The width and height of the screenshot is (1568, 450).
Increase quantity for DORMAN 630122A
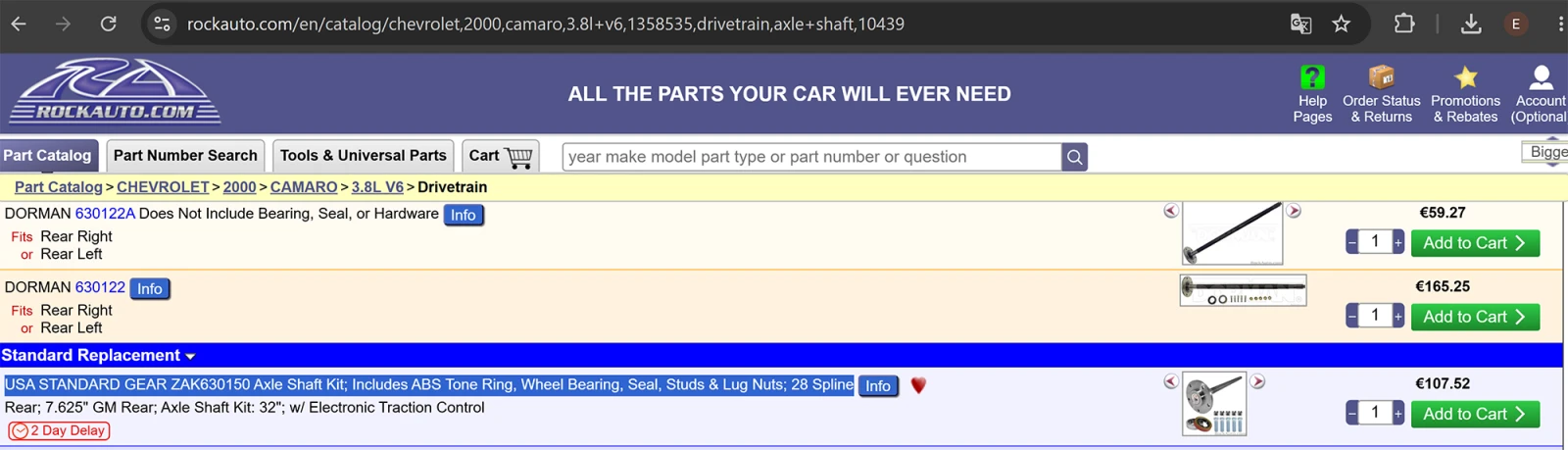[1398, 242]
